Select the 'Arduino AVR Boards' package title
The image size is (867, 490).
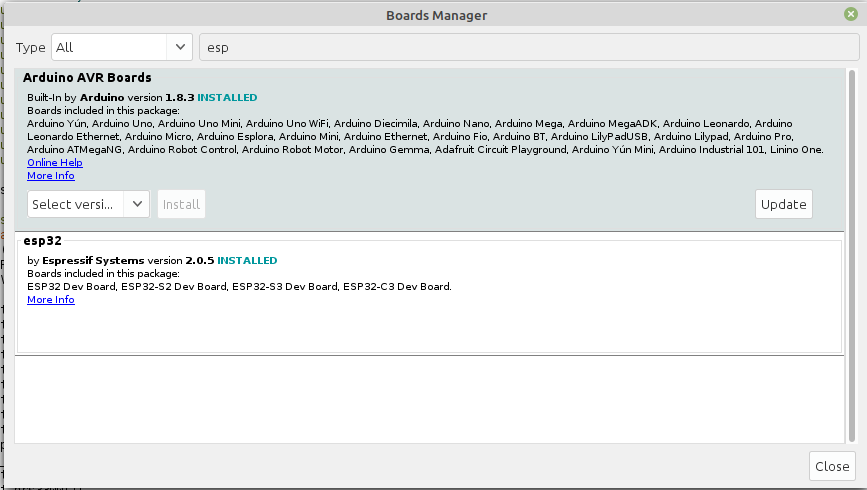(x=87, y=77)
